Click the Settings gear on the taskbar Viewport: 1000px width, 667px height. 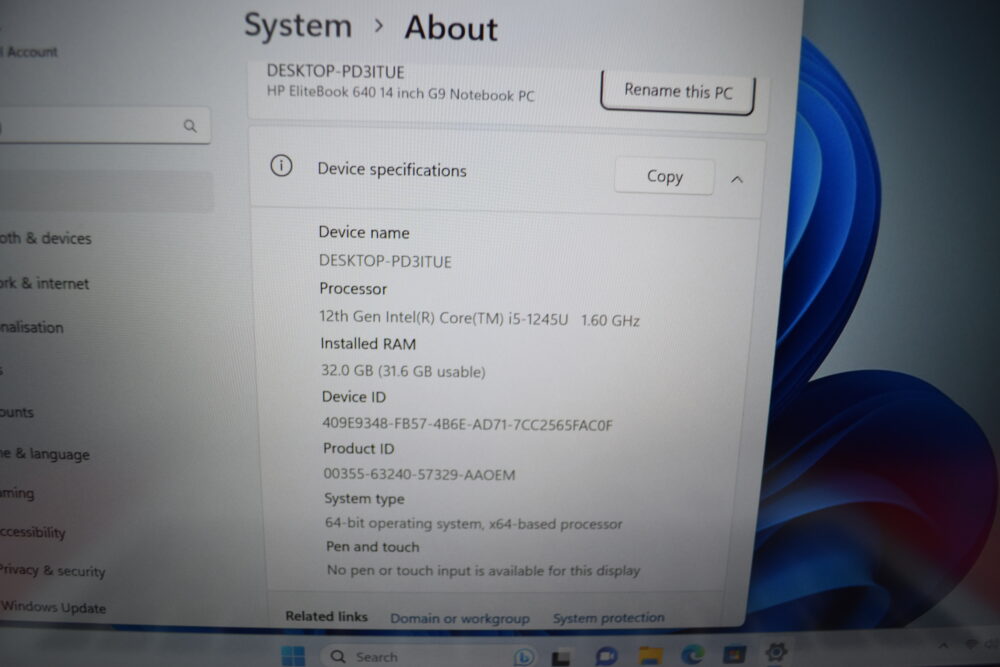coord(776,652)
